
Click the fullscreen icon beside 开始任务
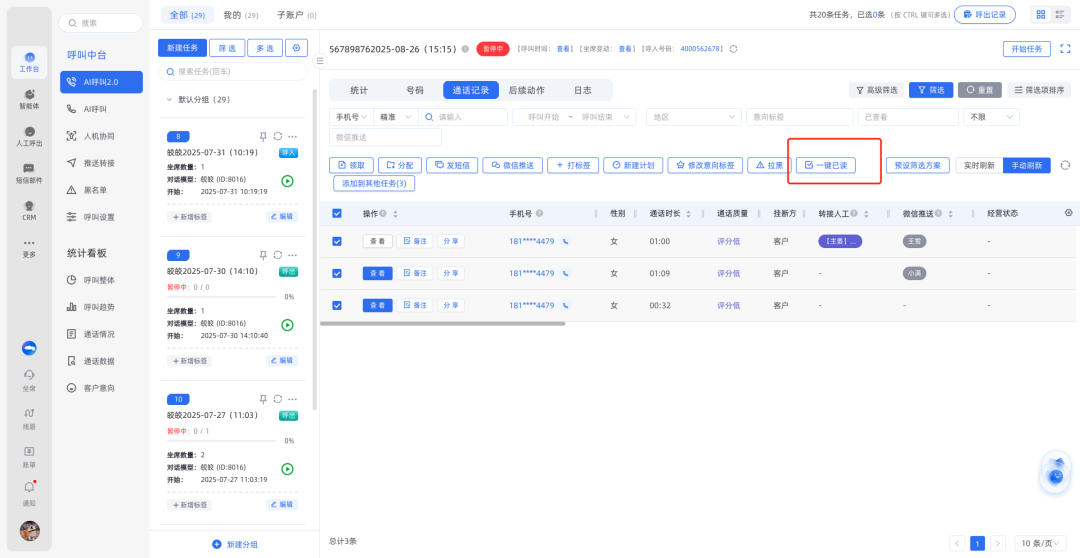pos(1065,49)
